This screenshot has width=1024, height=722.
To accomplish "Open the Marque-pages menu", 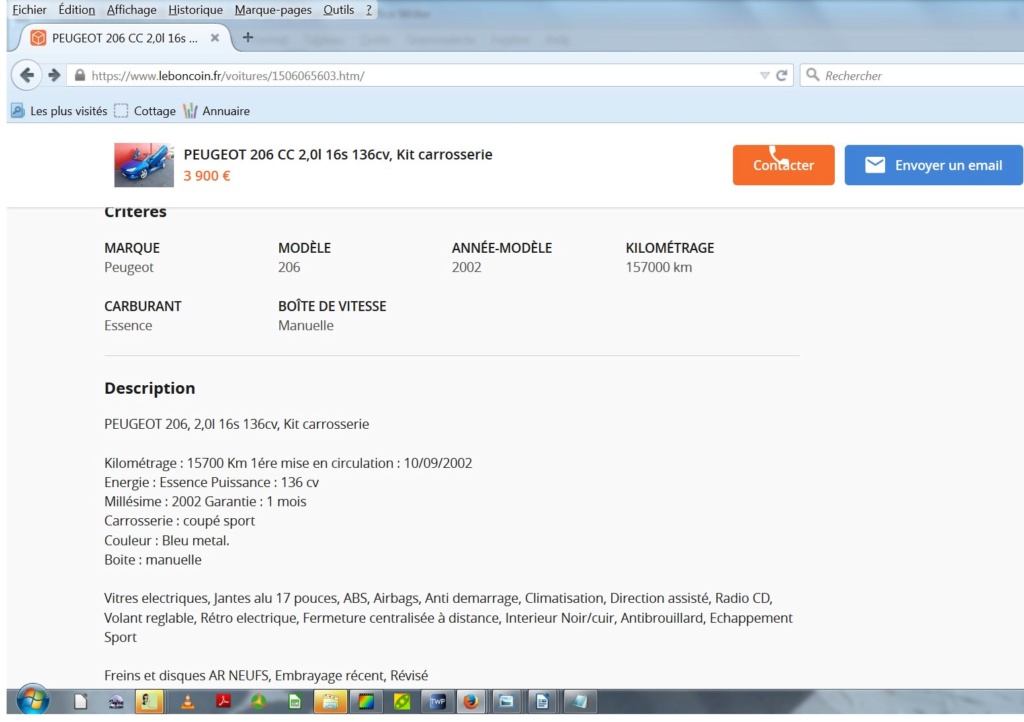I will (x=273, y=10).
